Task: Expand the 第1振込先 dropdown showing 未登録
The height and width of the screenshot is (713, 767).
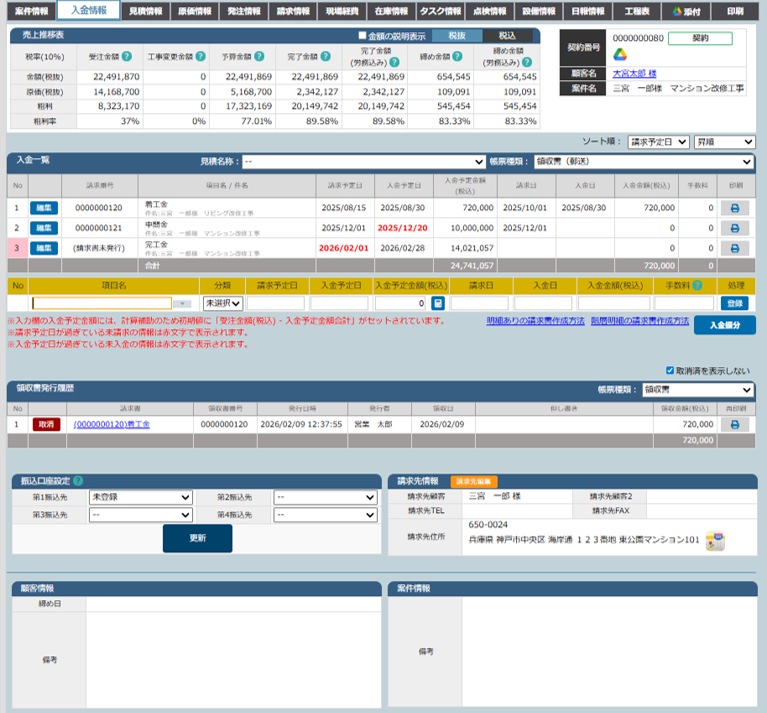Action: pyautogui.click(x=140, y=497)
